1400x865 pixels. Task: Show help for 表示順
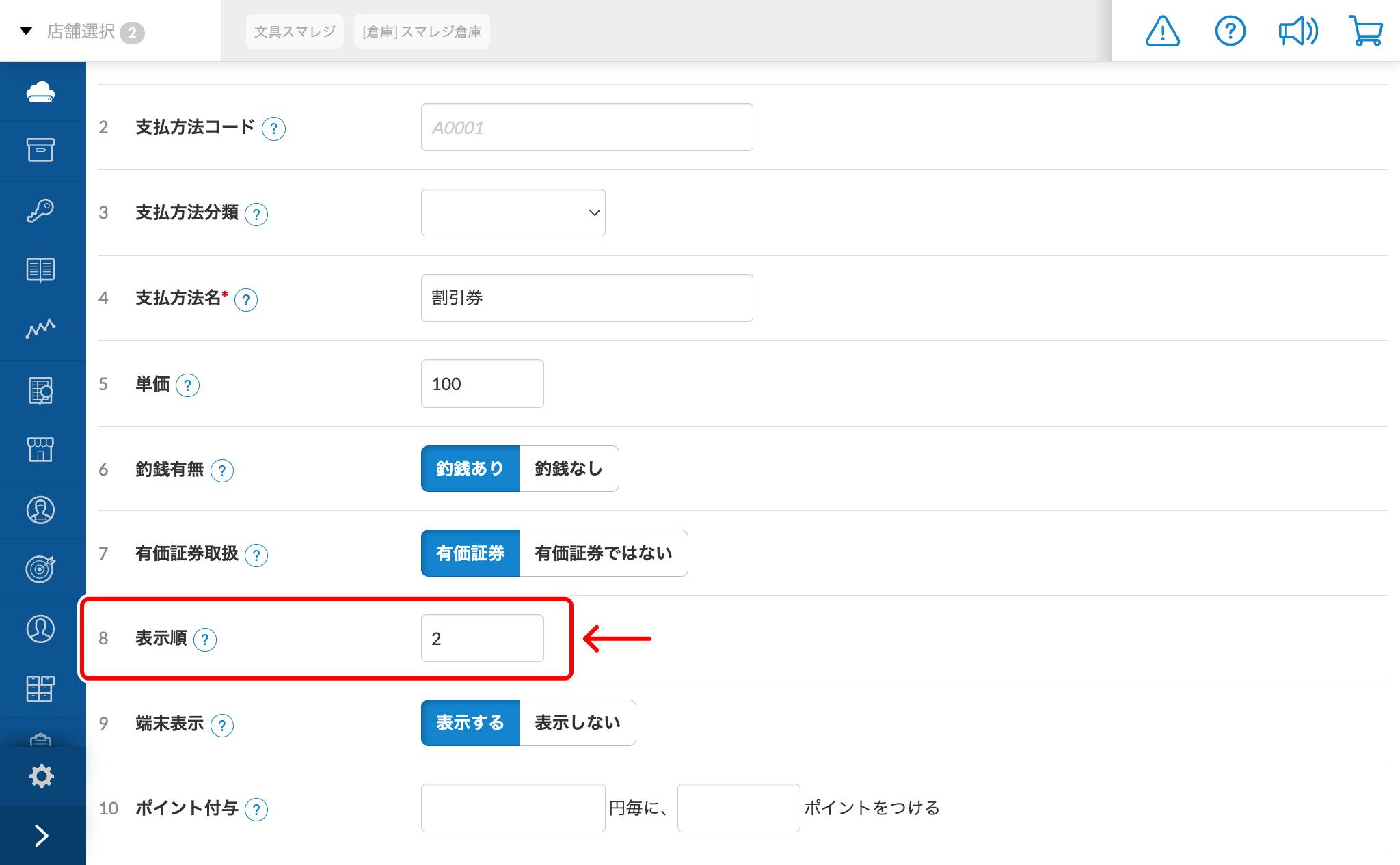tap(205, 640)
